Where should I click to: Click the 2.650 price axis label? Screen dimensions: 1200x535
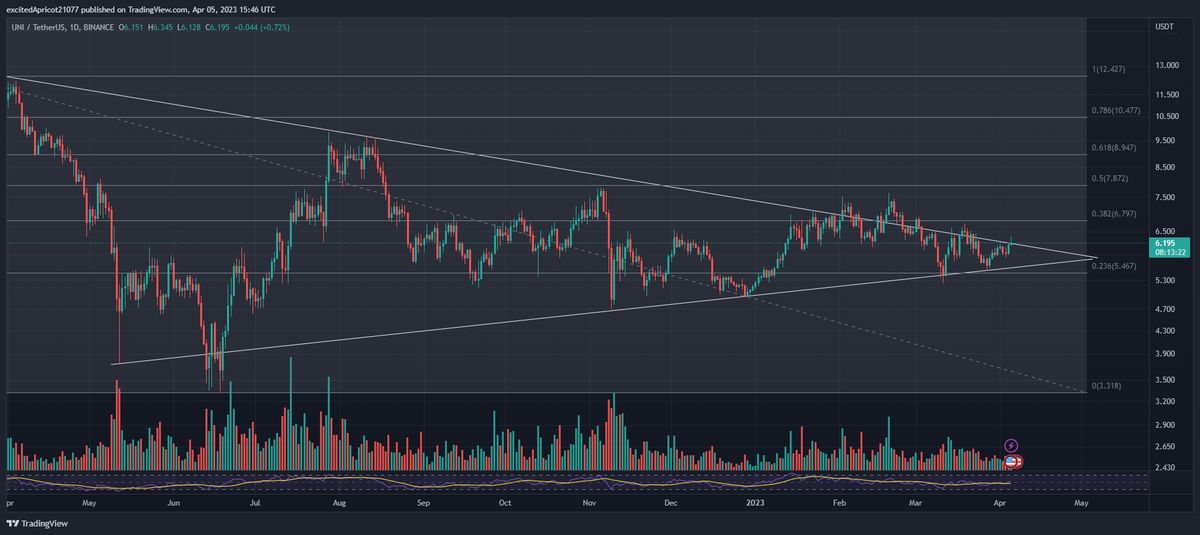1164,446
